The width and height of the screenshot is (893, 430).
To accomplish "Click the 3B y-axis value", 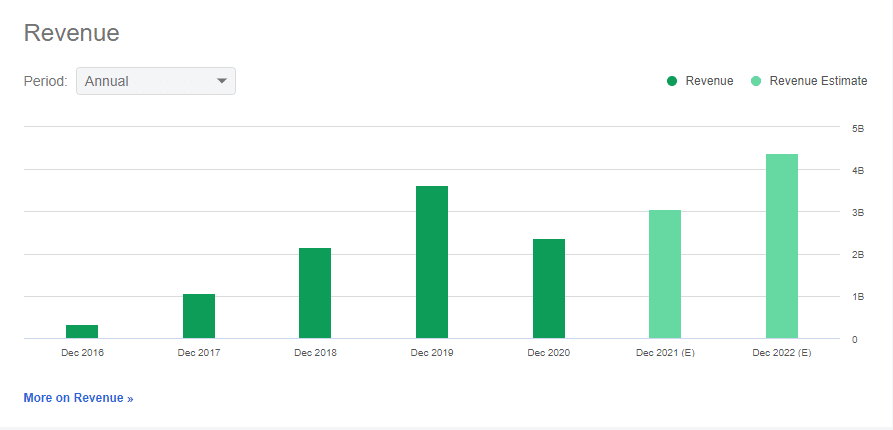I will coord(859,212).
